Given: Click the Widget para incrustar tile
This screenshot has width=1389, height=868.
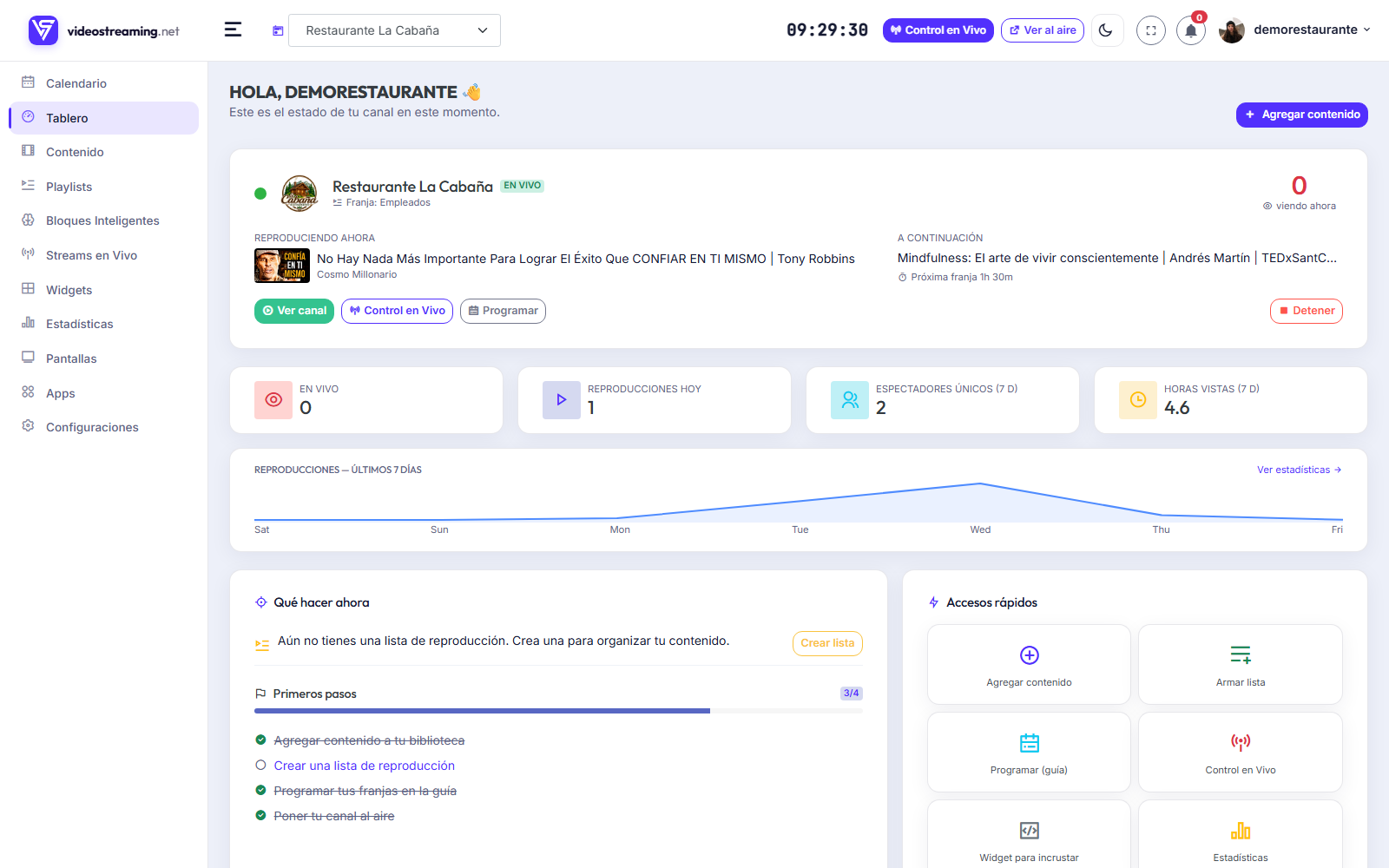Looking at the screenshot, I should (1029, 835).
